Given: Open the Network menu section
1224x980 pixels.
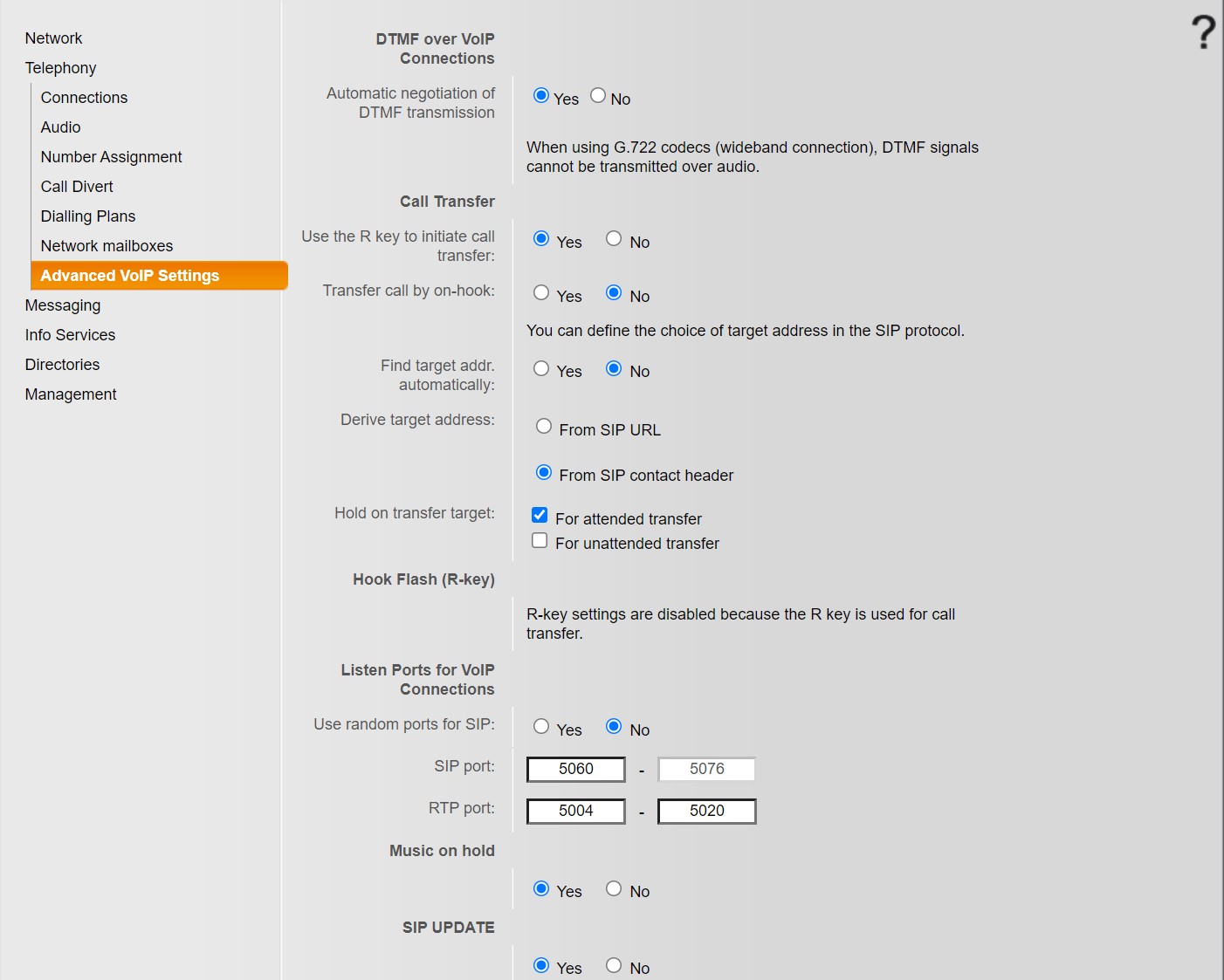Looking at the screenshot, I should click(x=53, y=38).
